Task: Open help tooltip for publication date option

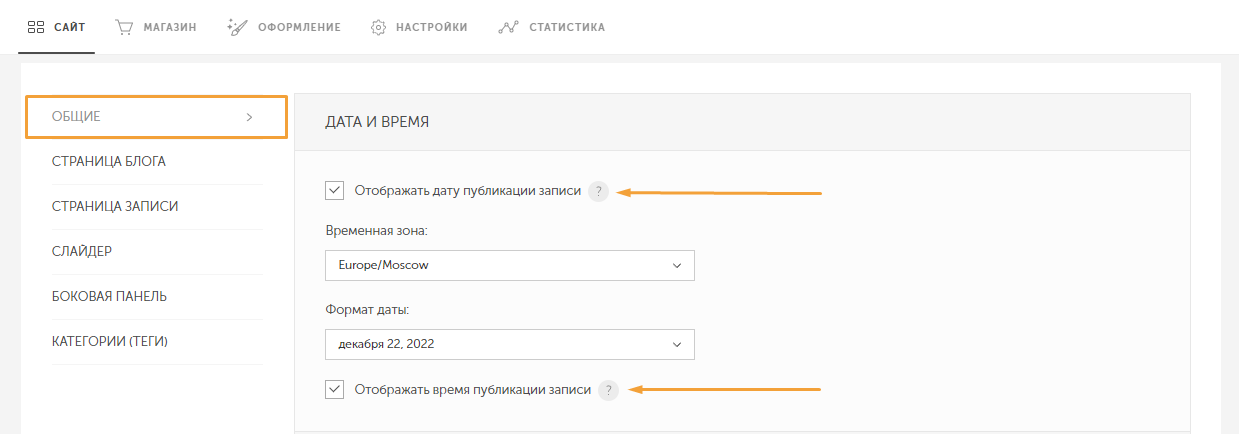Action: [x=598, y=191]
